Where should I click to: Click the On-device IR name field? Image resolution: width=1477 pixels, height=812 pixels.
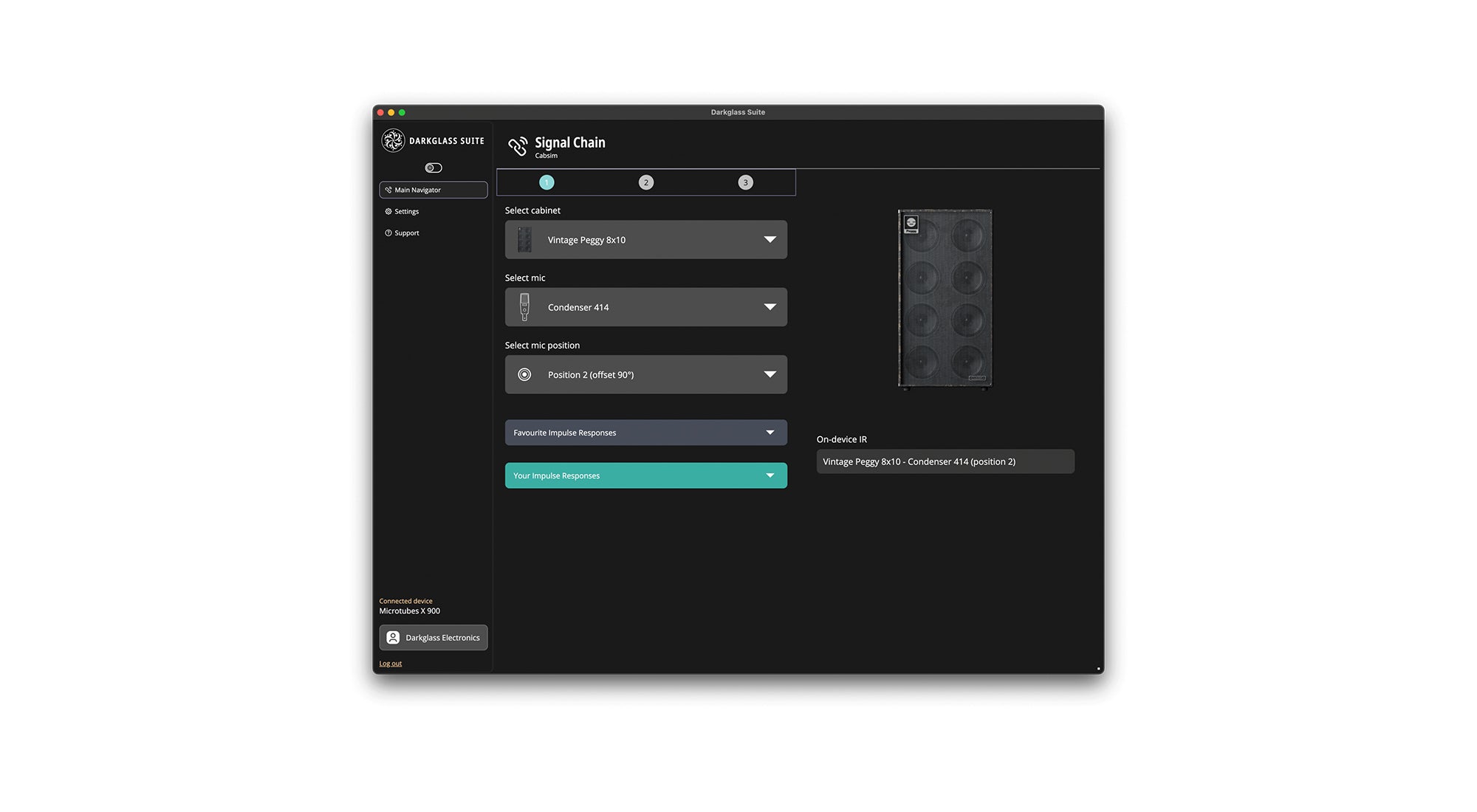(945, 462)
